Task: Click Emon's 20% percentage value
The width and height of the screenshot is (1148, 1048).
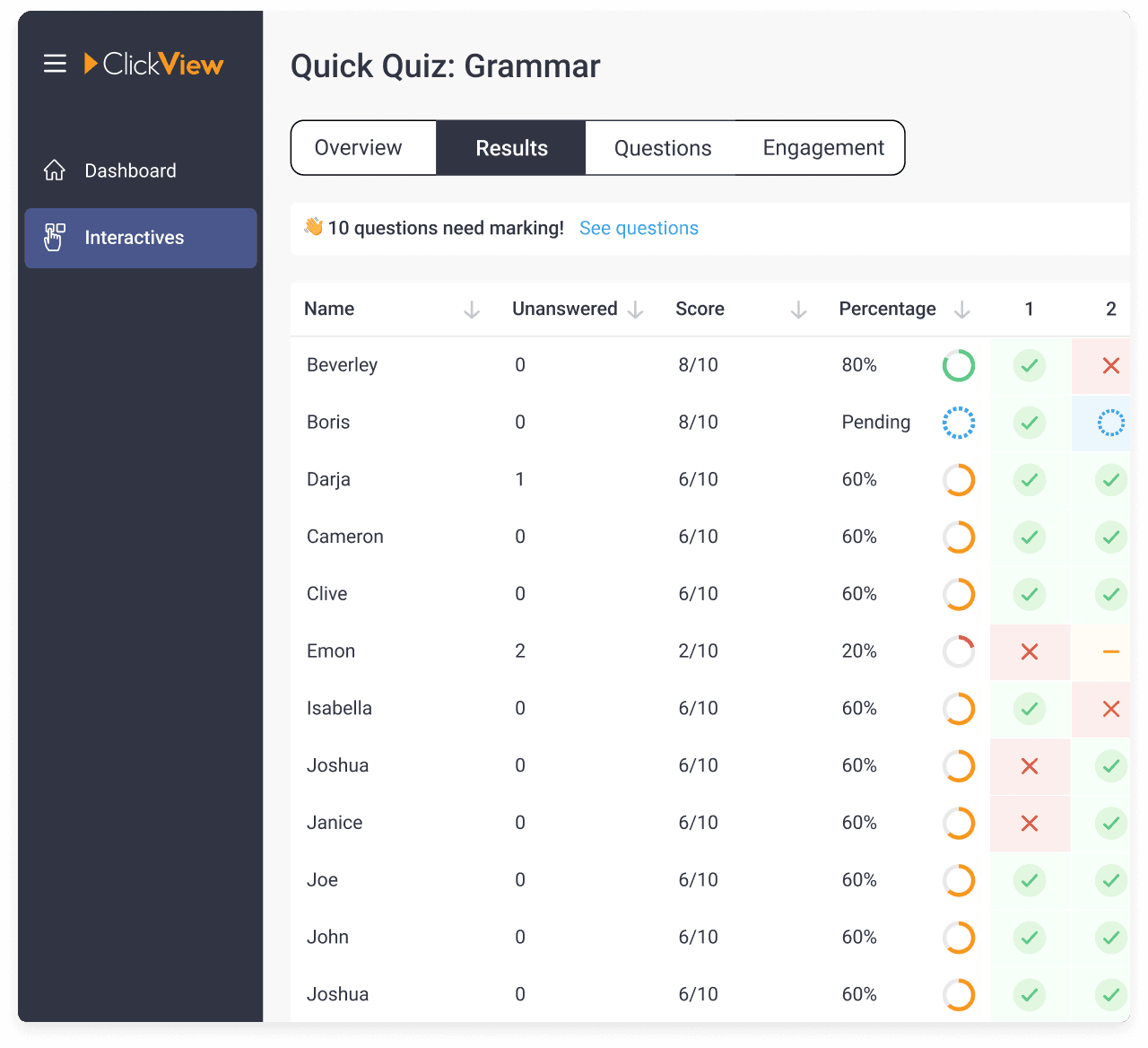Action: click(x=859, y=651)
